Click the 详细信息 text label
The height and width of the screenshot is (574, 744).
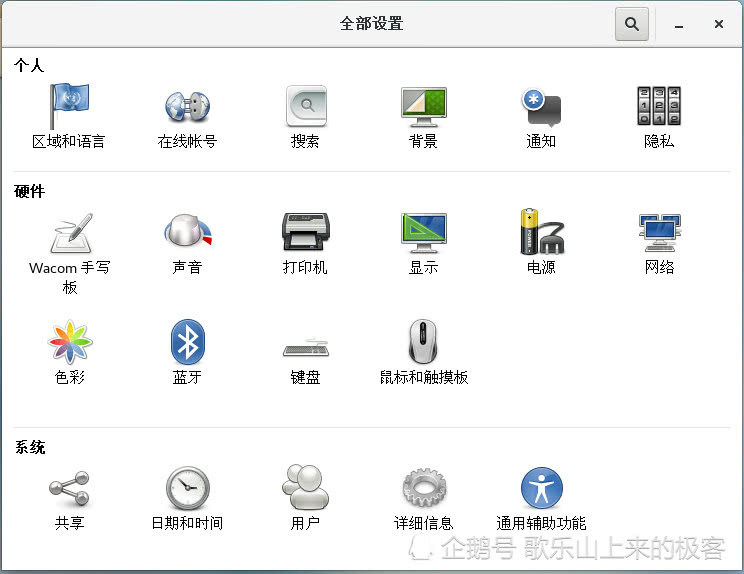[x=424, y=523]
